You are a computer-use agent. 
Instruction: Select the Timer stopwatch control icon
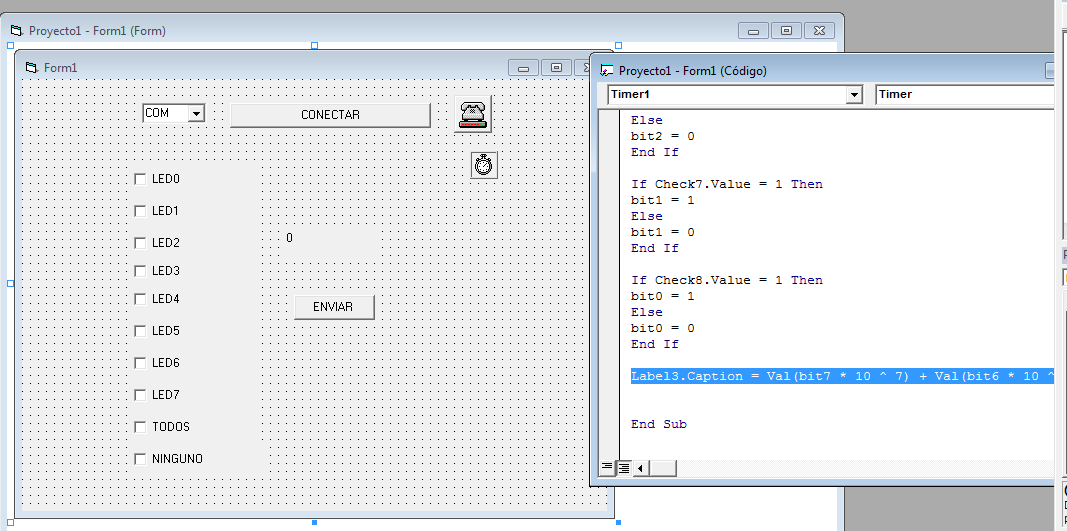(484, 165)
